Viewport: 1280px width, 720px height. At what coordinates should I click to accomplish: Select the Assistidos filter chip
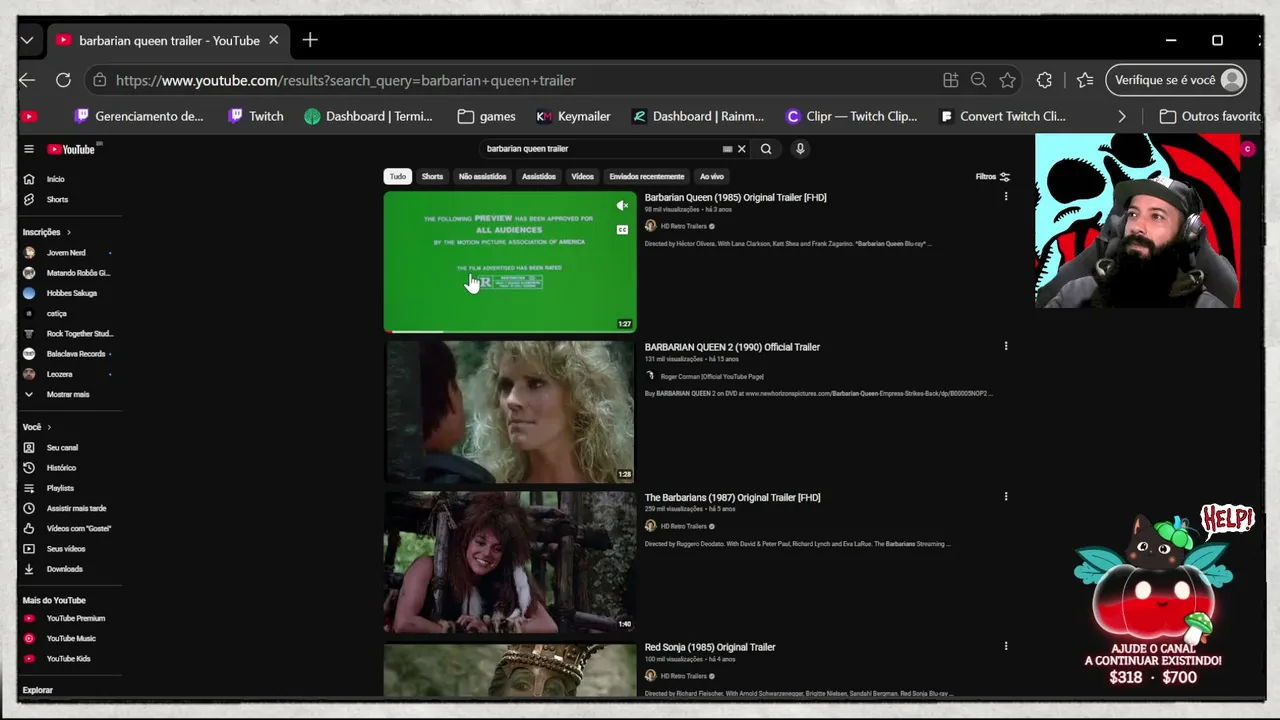coord(539,177)
